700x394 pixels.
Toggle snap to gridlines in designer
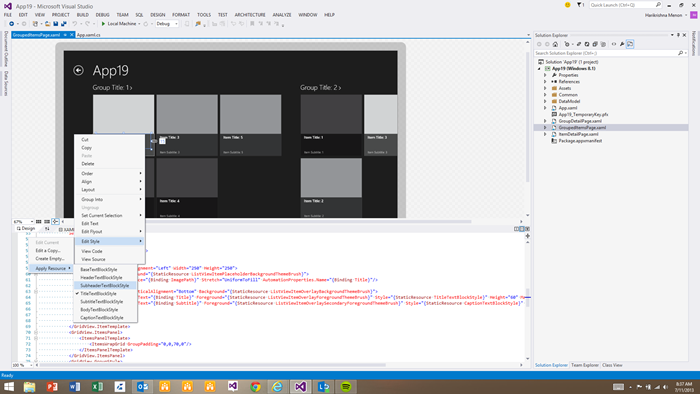46,221
